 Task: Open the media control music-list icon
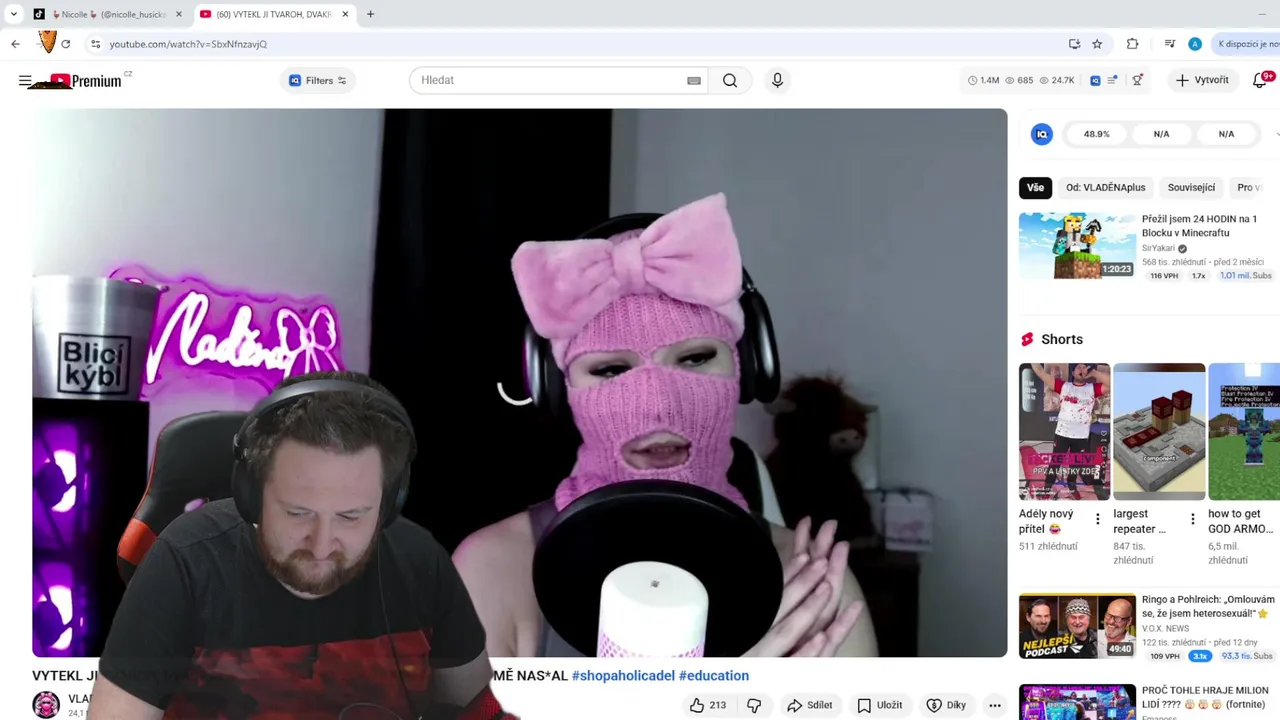point(1169,44)
